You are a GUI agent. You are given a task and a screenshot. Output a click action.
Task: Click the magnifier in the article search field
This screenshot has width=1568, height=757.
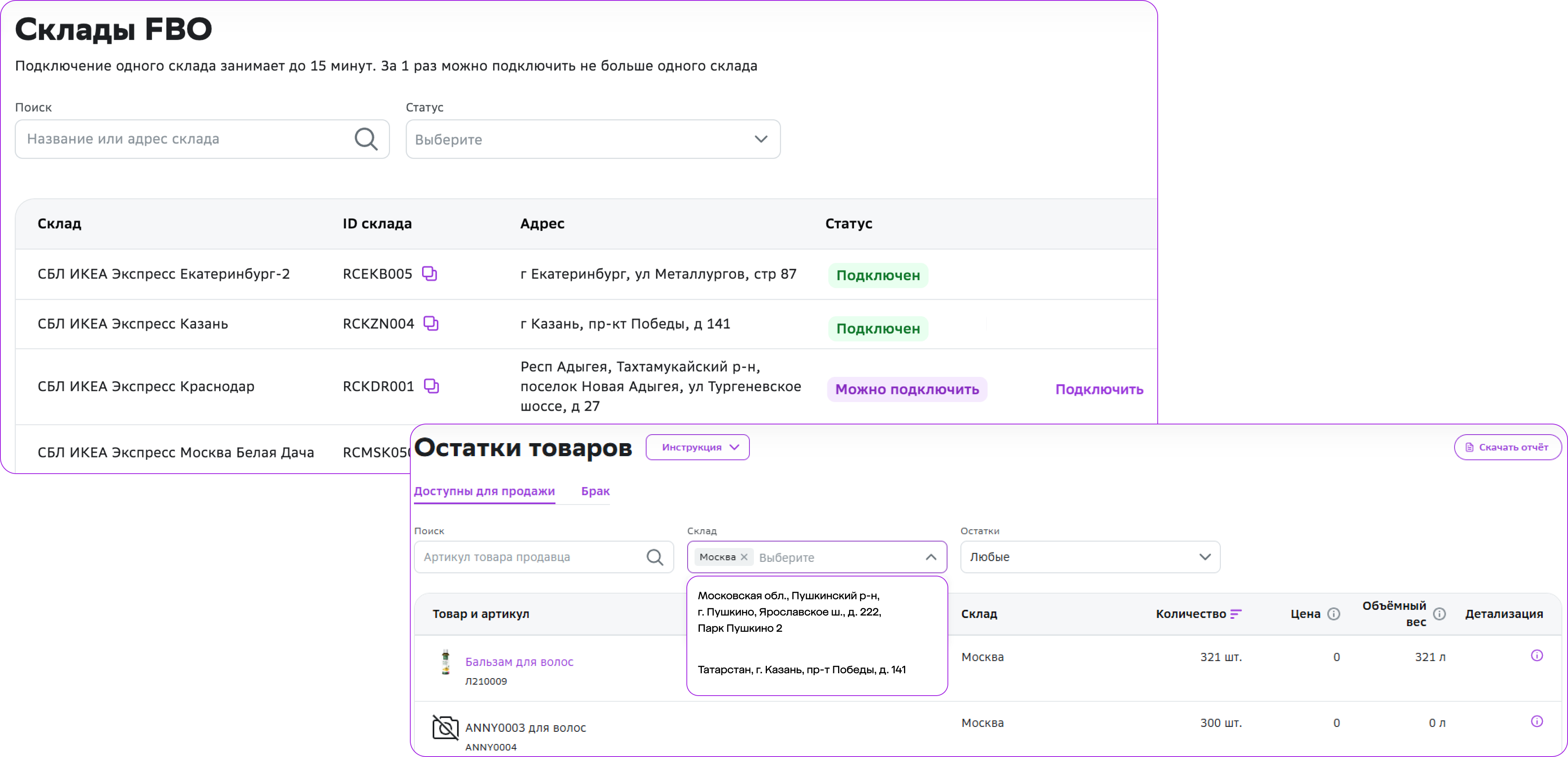(655, 557)
